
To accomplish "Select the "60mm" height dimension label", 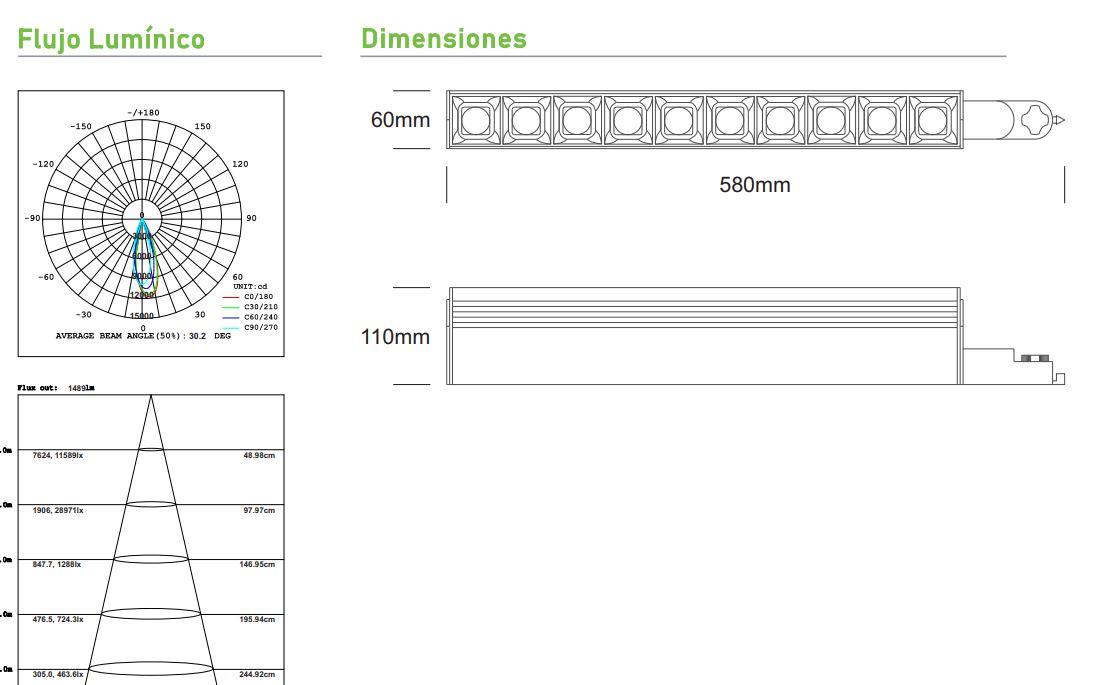I will tap(400, 120).
